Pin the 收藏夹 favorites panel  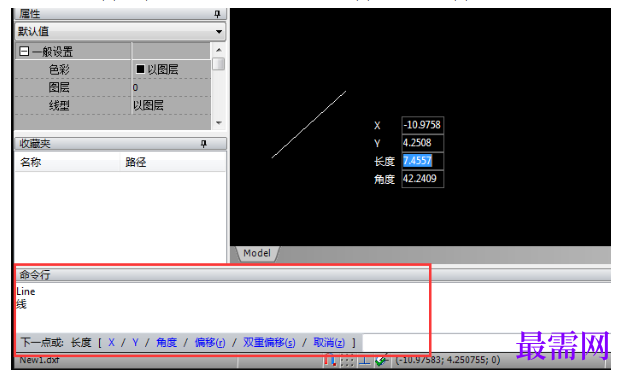tap(203, 143)
